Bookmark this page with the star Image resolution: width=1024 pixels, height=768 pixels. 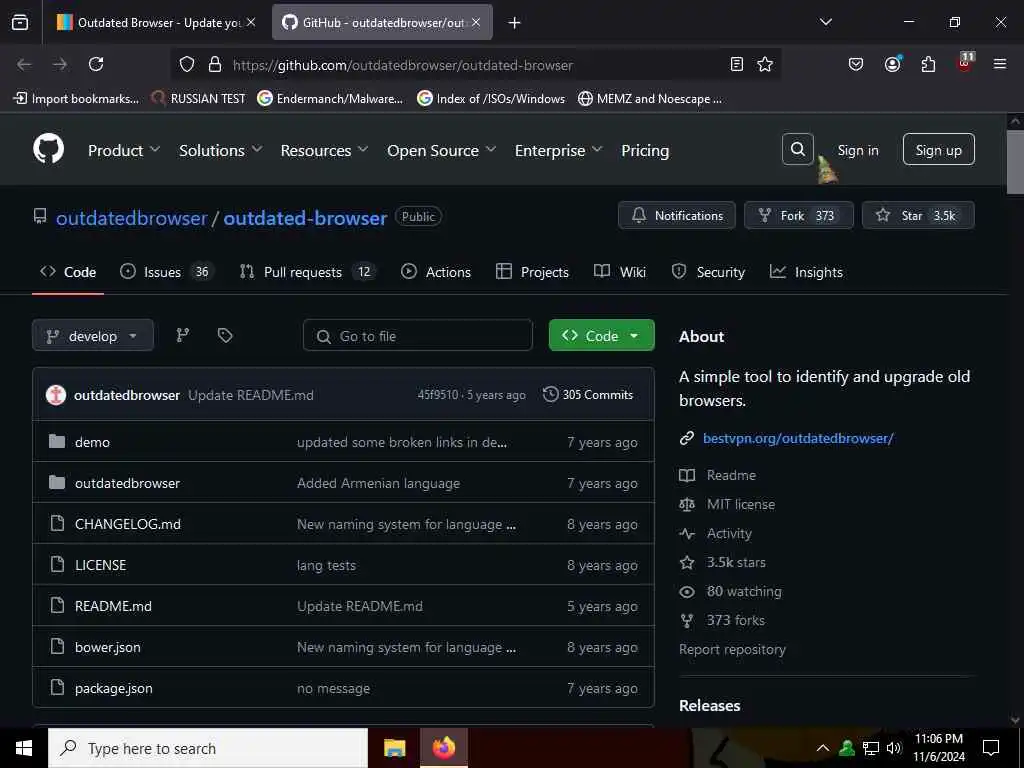tap(765, 64)
